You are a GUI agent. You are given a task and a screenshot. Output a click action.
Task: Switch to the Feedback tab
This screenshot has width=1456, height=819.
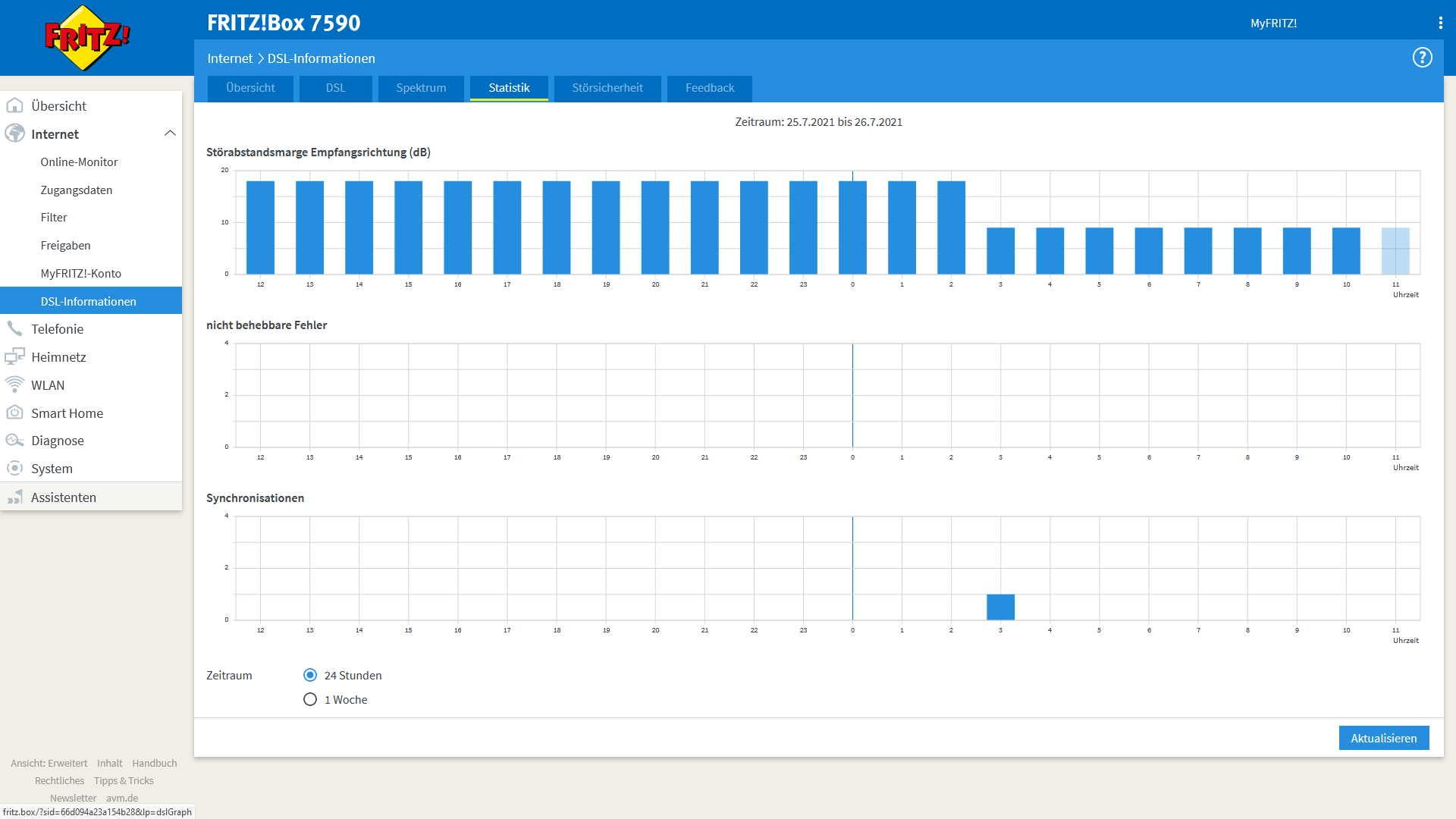(710, 88)
